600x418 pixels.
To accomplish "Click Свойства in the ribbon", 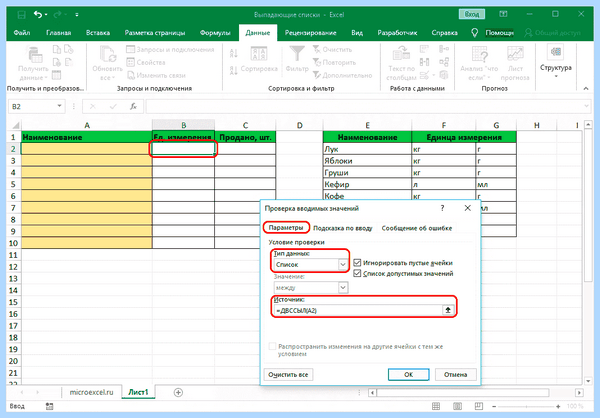I will tap(146, 62).
